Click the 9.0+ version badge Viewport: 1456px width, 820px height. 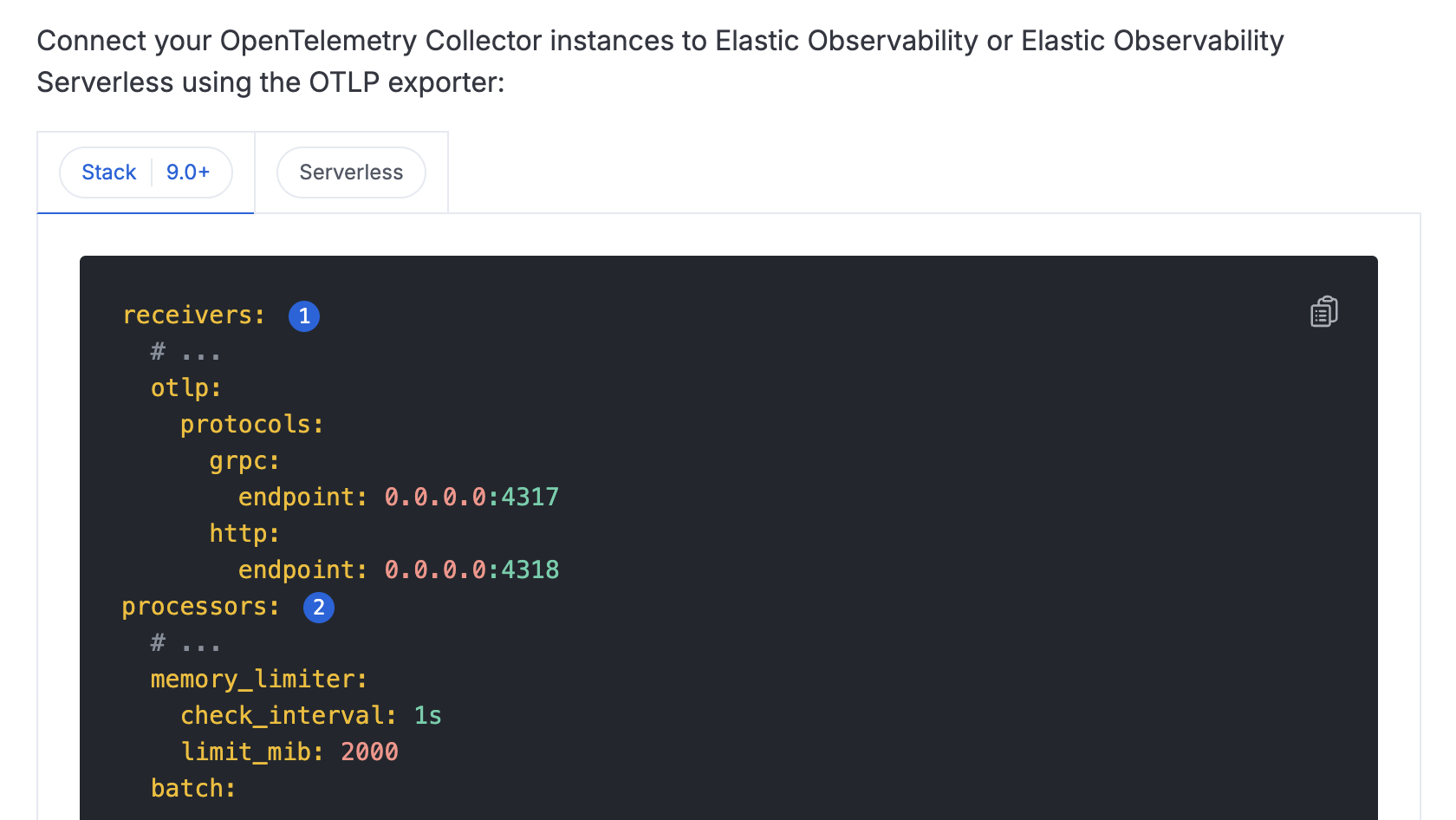[188, 172]
